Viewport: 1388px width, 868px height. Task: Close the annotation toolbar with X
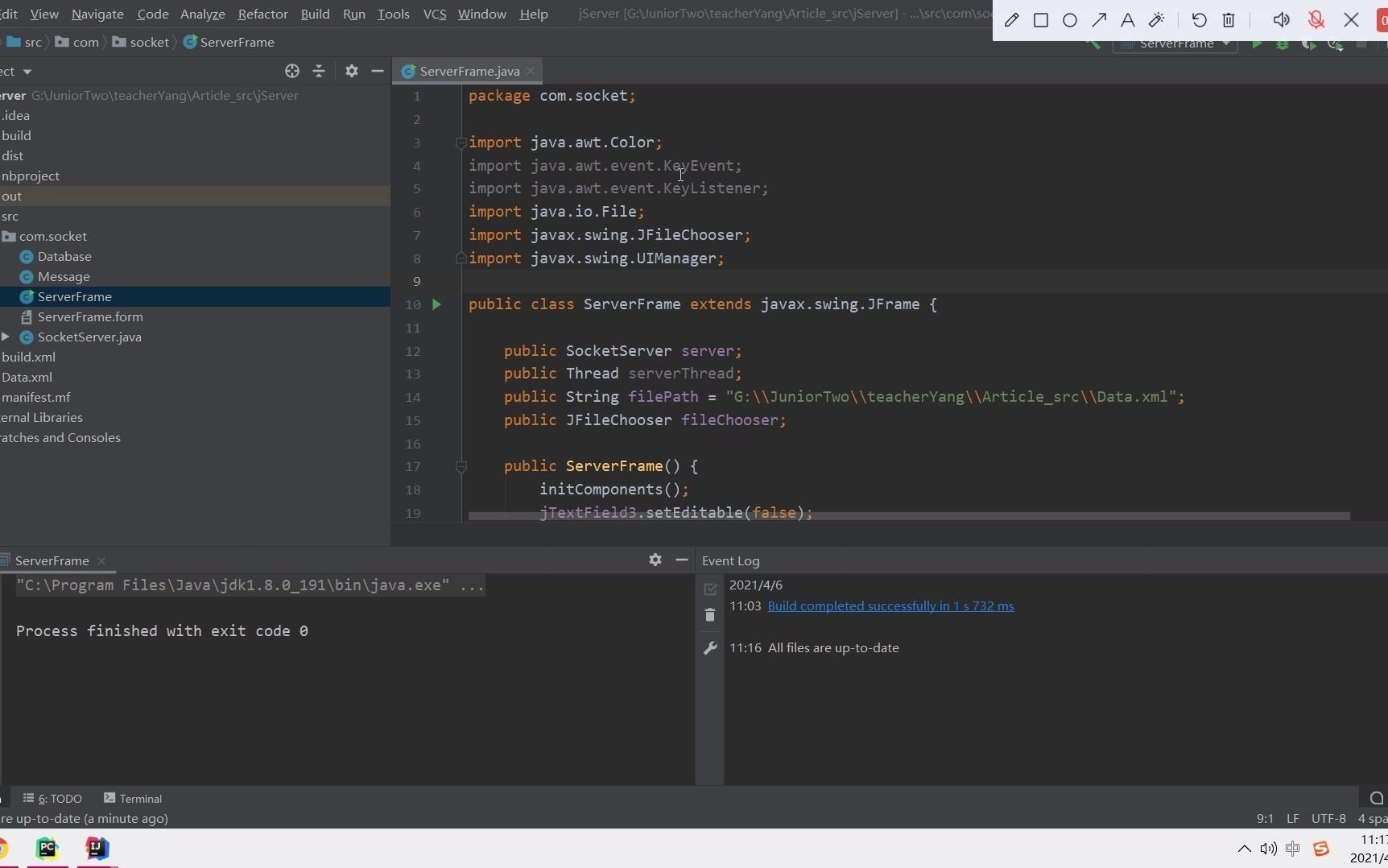click(x=1352, y=20)
